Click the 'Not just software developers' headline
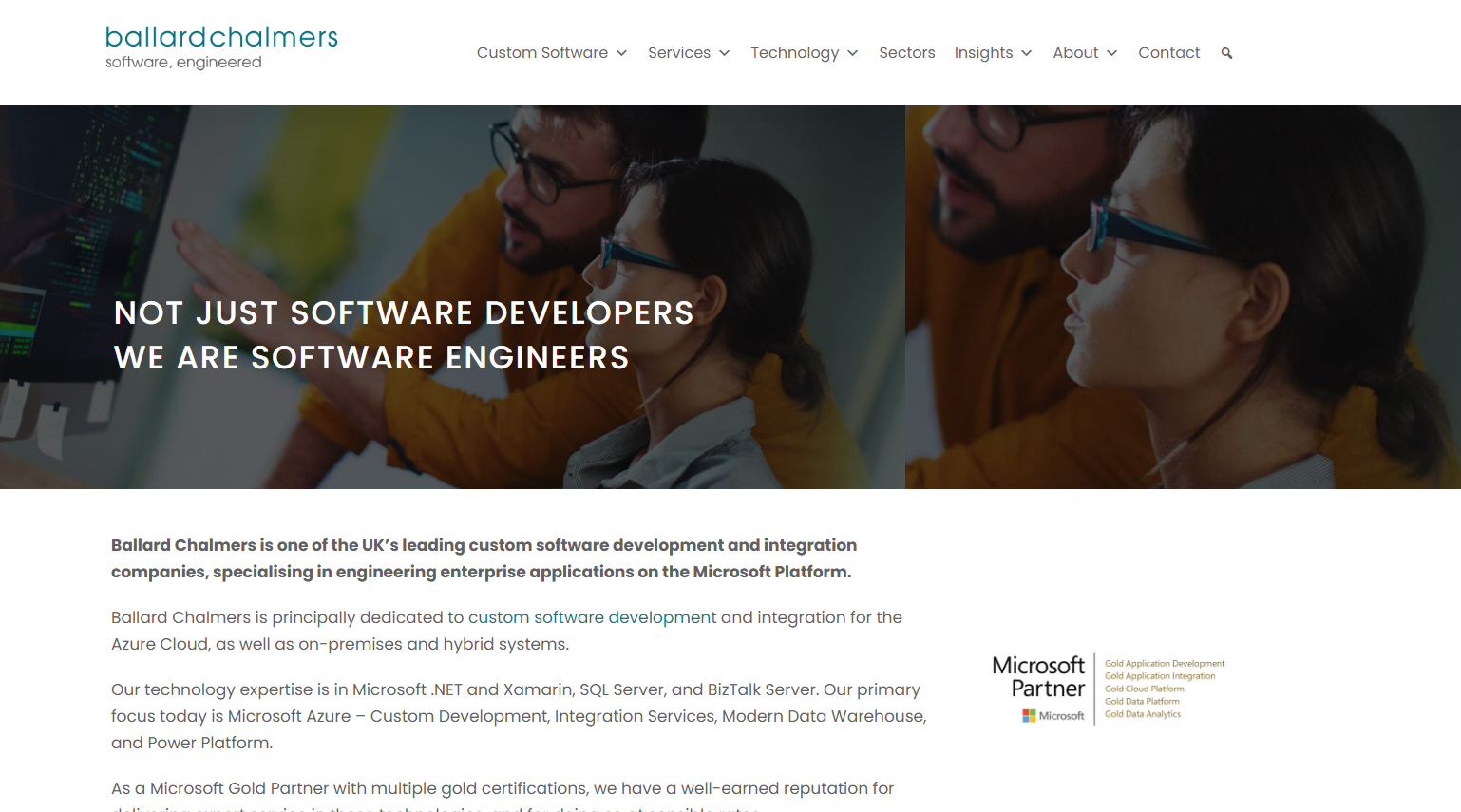 (404, 313)
